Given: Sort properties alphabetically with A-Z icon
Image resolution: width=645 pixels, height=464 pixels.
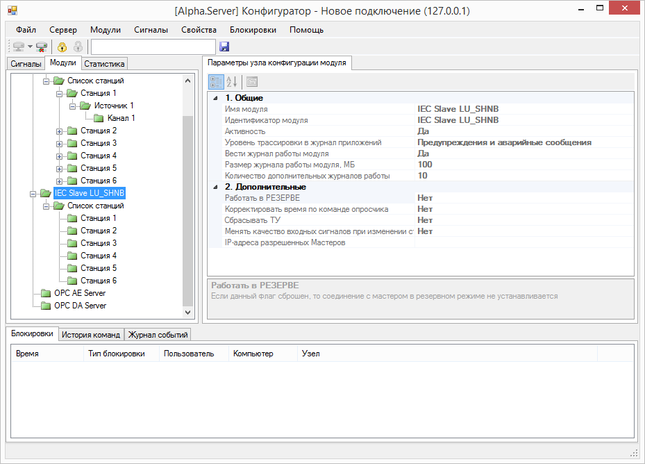Looking at the screenshot, I should coord(232,81).
